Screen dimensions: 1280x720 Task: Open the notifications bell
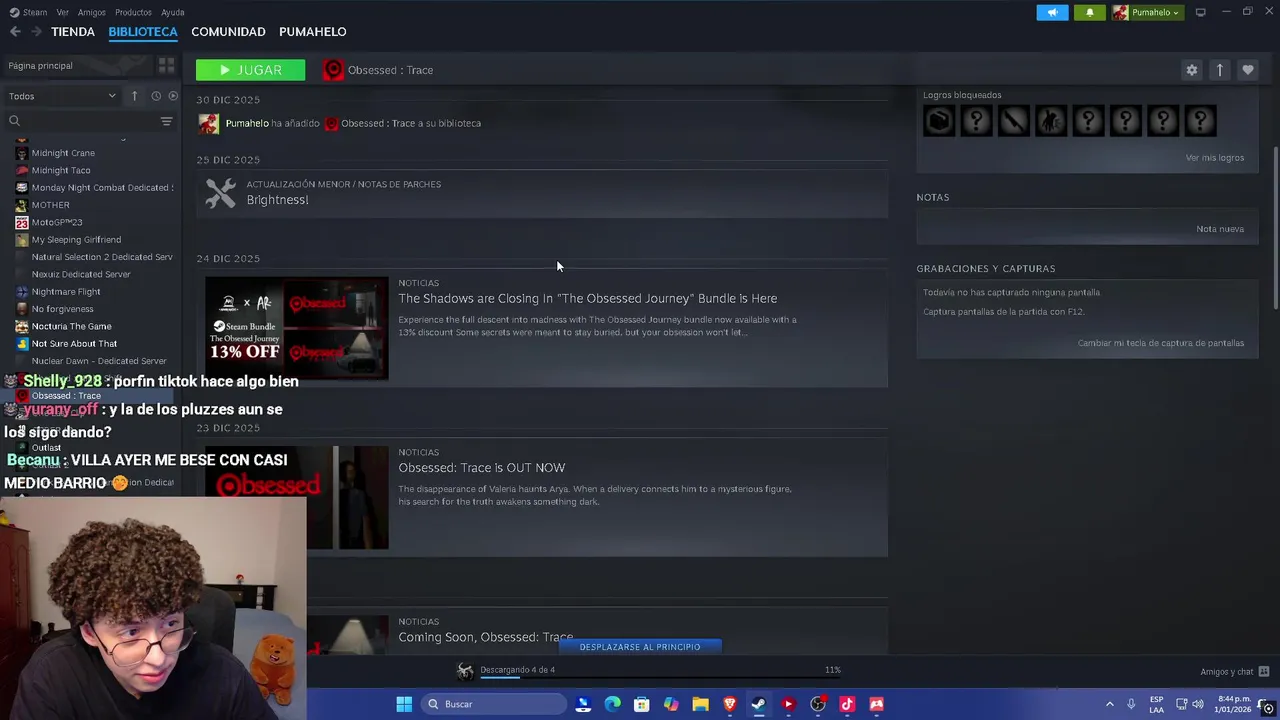1089,12
